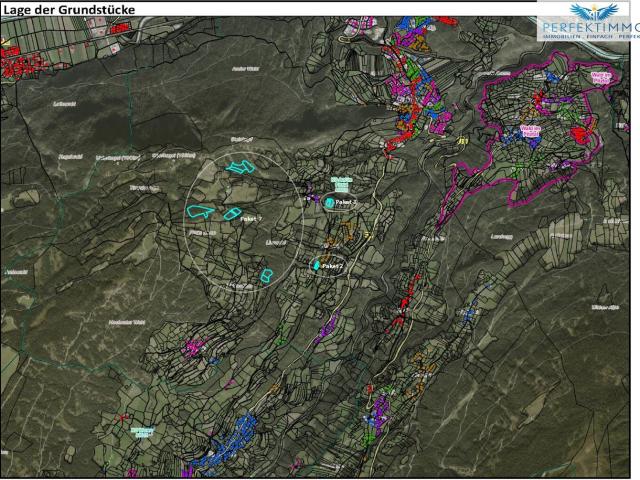Click the yellow marker left of the magenta boundary
640x480 pixels.
pyautogui.click(x=462, y=142)
